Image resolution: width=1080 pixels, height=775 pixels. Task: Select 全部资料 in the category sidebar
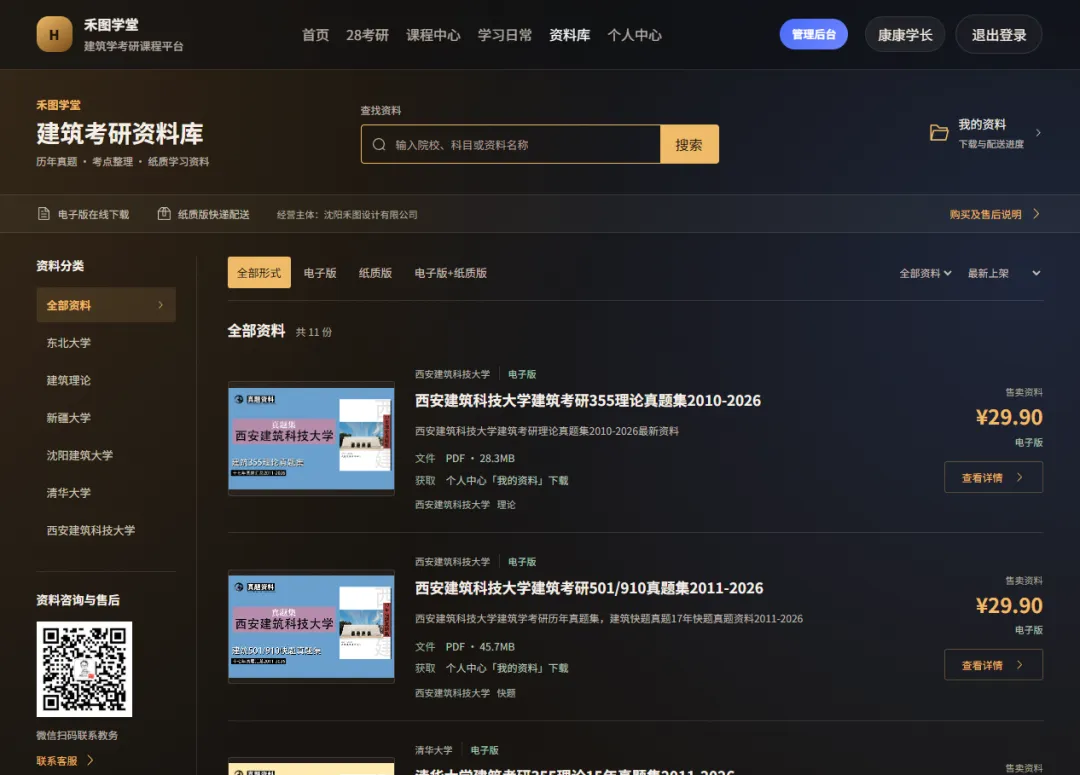click(106, 305)
